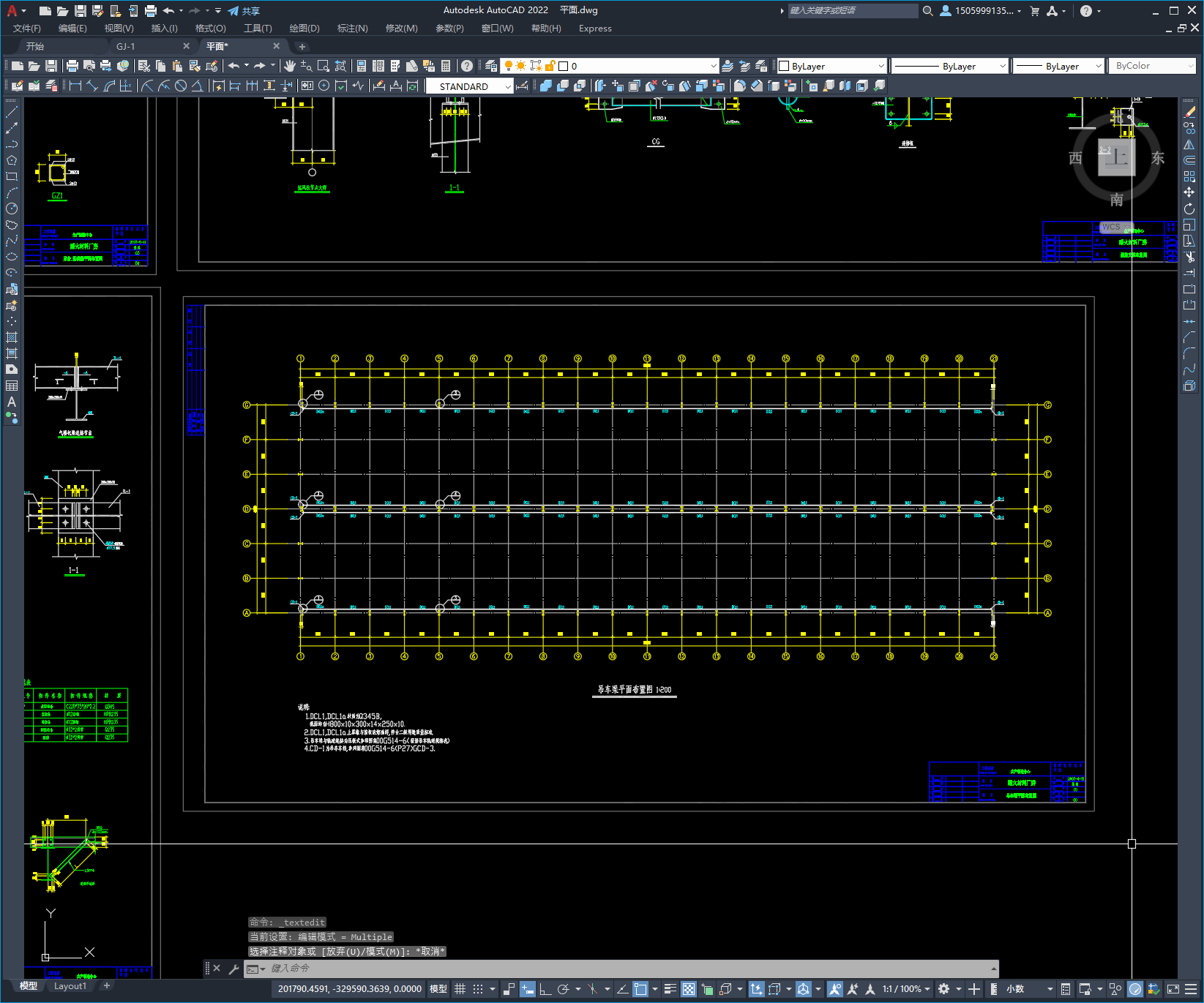
Task: Open the Express menu
Action: point(595,29)
